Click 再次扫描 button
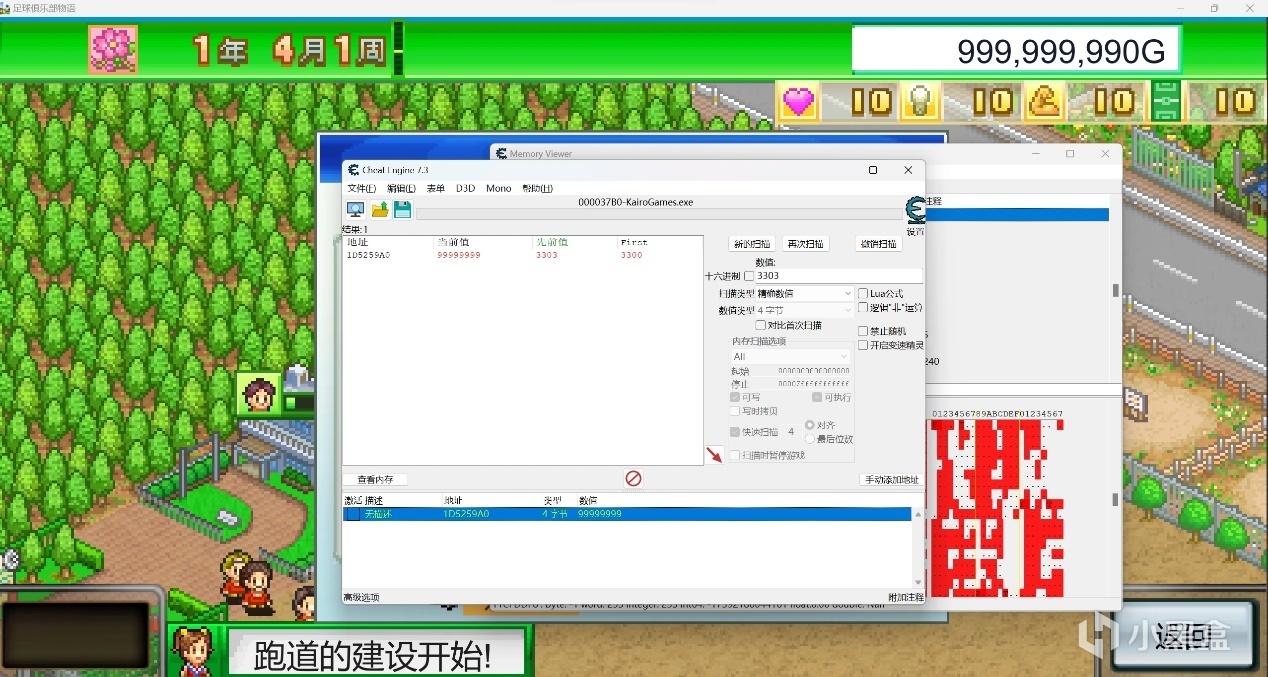Image resolution: width=1268 pixels, height=677 pixels. (x=805, y=244)
